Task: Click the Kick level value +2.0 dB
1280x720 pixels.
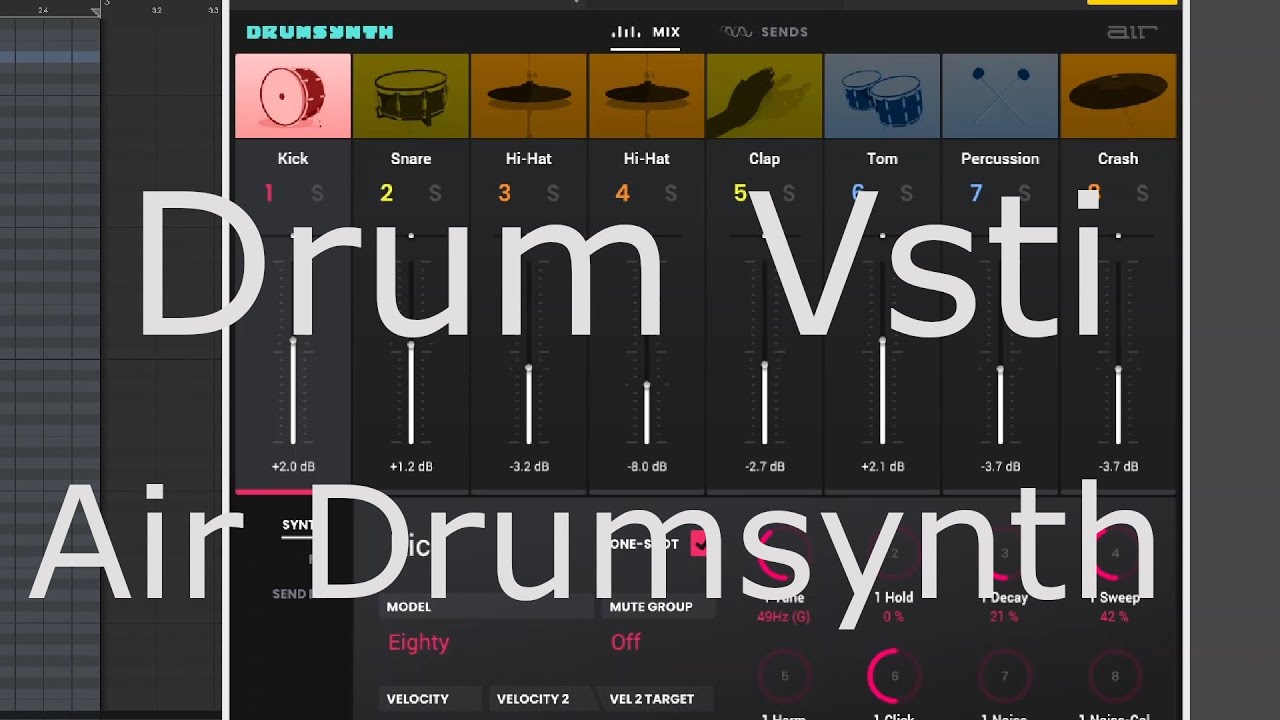Action: pos(293,467)
